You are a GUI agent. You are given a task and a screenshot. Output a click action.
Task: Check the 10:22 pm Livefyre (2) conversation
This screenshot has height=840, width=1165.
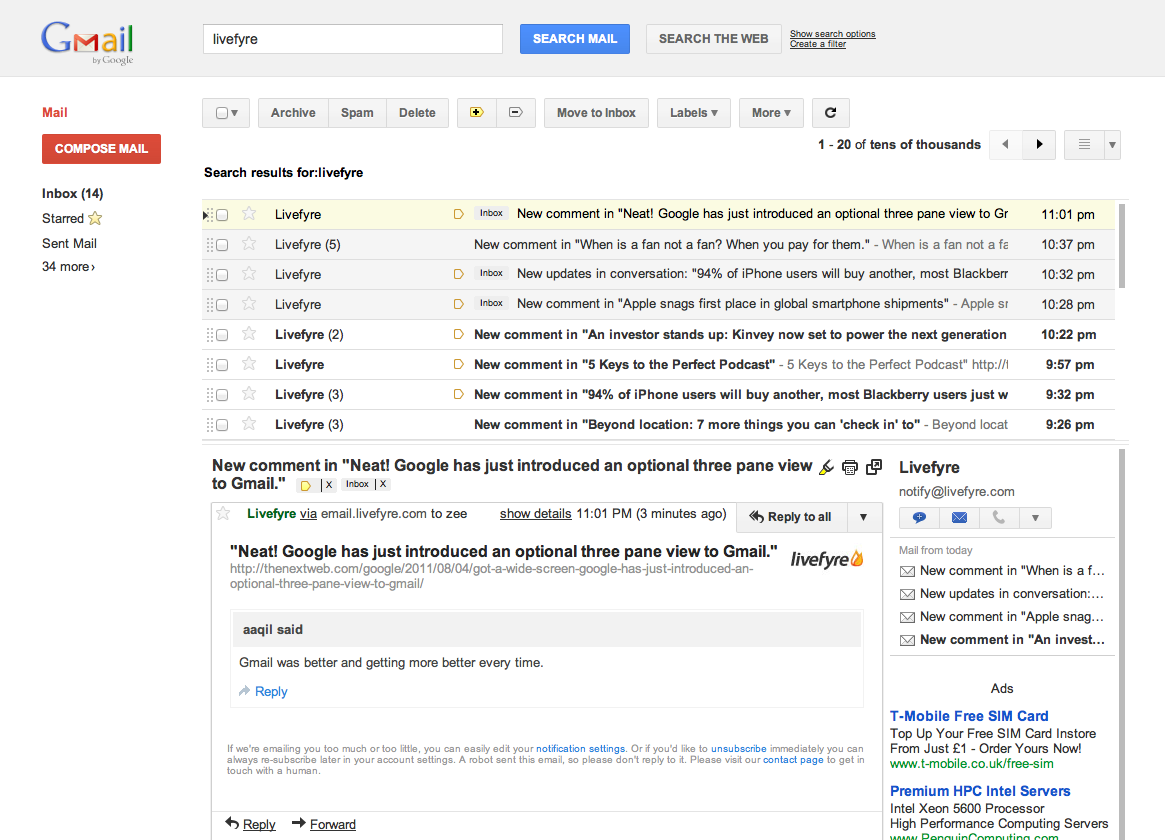coord(221,335)
